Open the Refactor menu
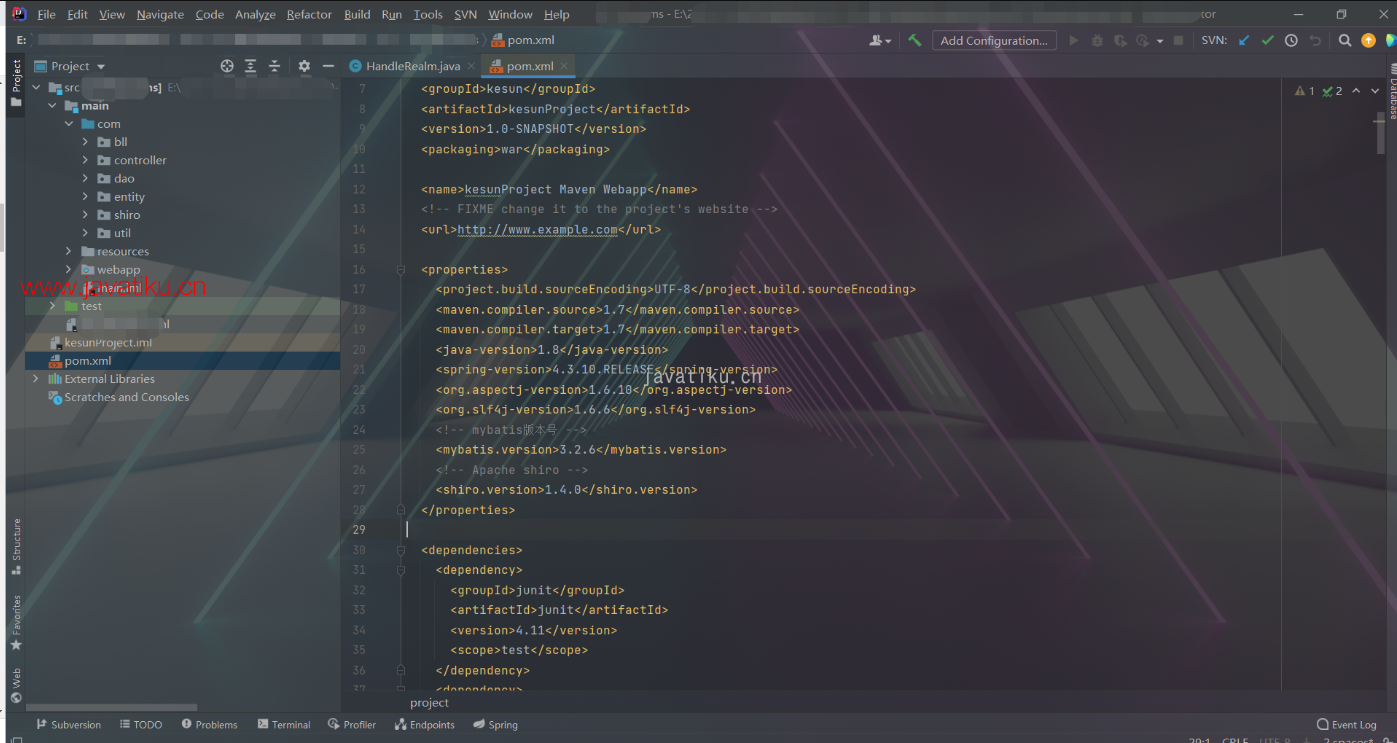Image resolution: width=1397 pixels, height=743 pixels. [x=309, y=14]
